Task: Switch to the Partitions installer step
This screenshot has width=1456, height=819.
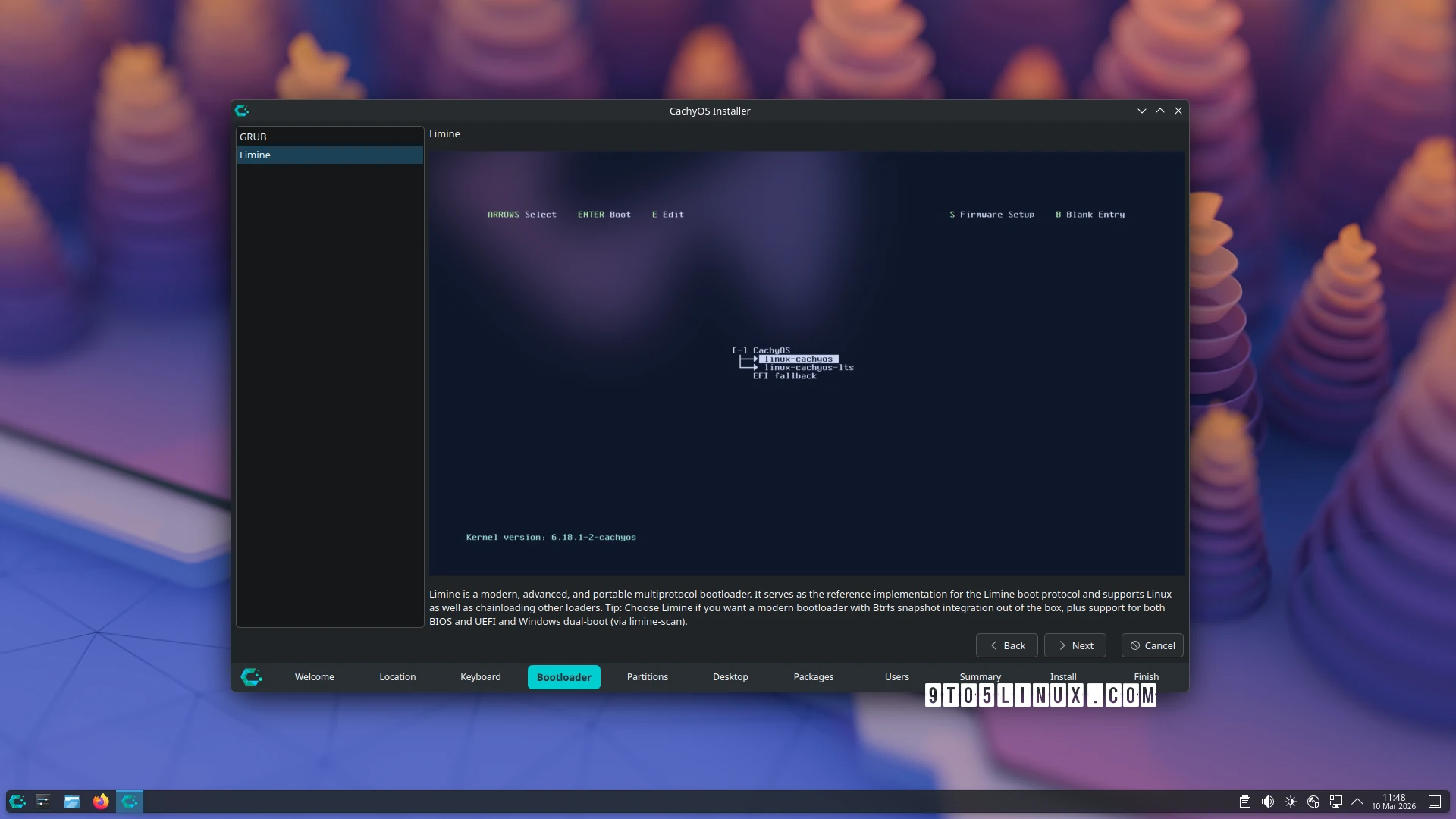Action: coord(647,676)
